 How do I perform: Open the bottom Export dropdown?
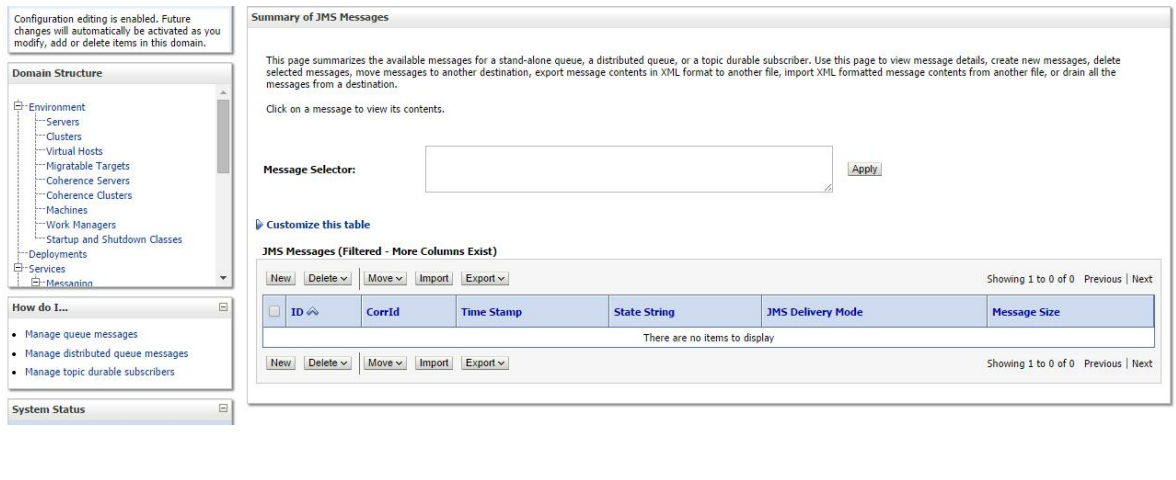tap(484, 363)
